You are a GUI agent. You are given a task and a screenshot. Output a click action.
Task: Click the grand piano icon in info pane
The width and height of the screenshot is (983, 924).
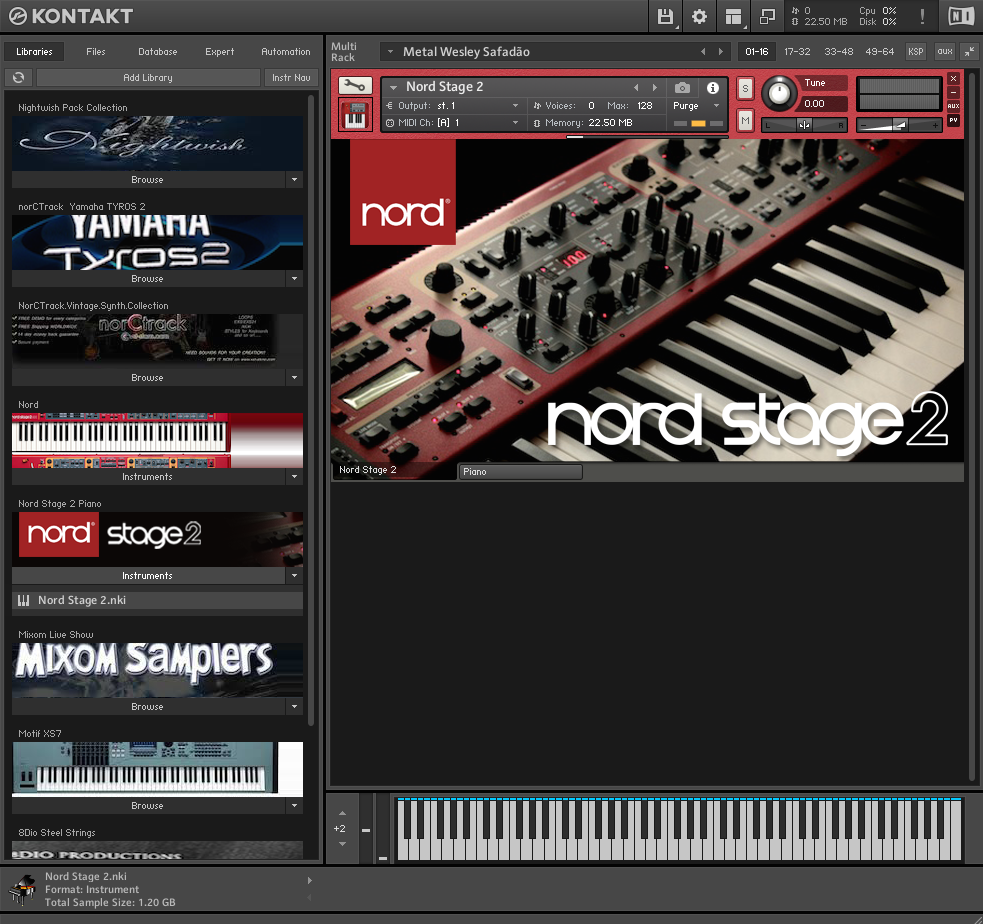pos(23,890)
